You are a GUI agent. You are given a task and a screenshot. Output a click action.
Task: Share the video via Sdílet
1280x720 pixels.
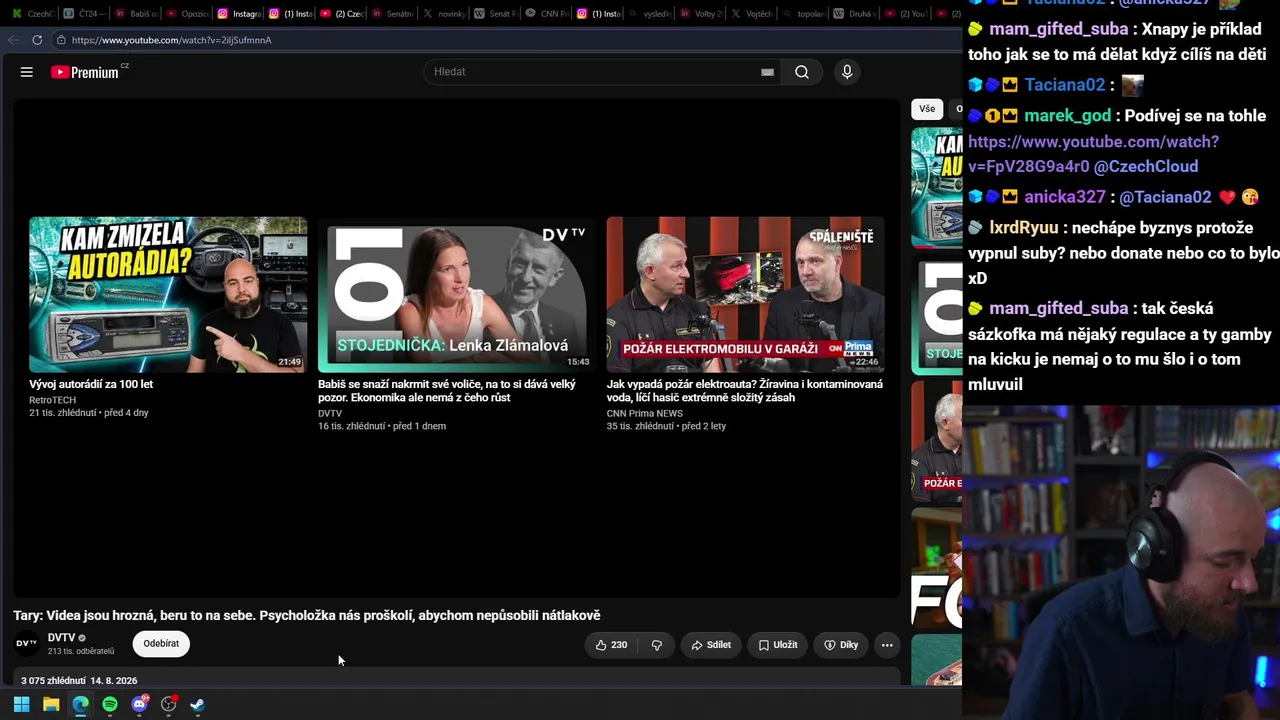click(711, 645)
